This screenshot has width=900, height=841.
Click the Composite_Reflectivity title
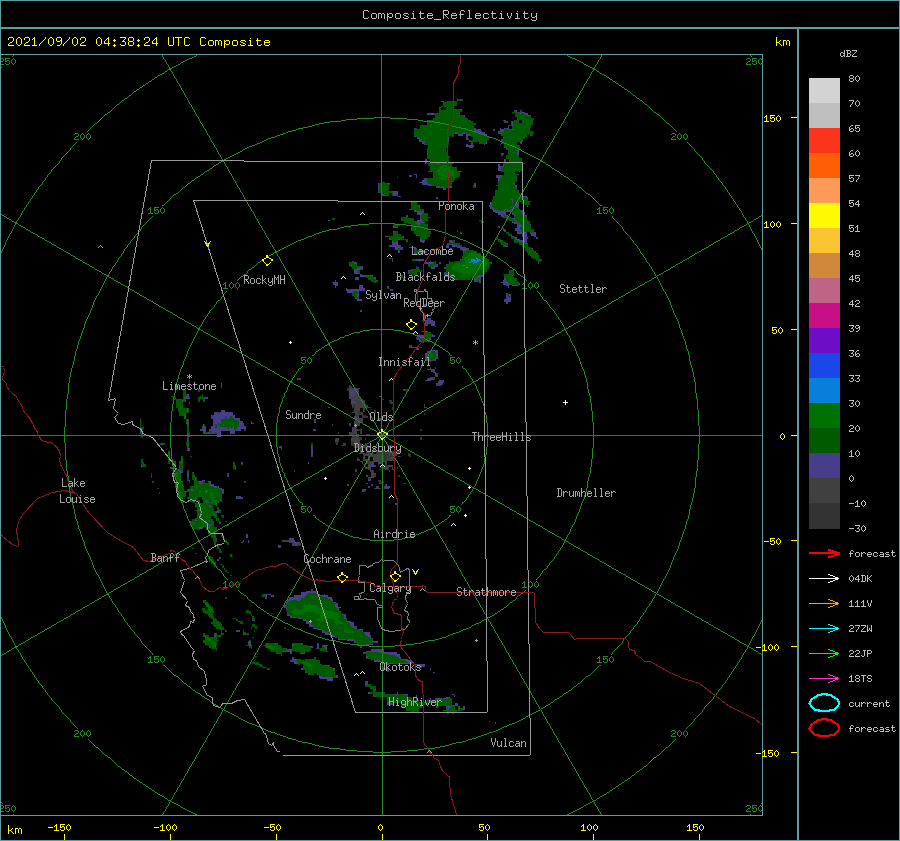[x=449, y=15]
